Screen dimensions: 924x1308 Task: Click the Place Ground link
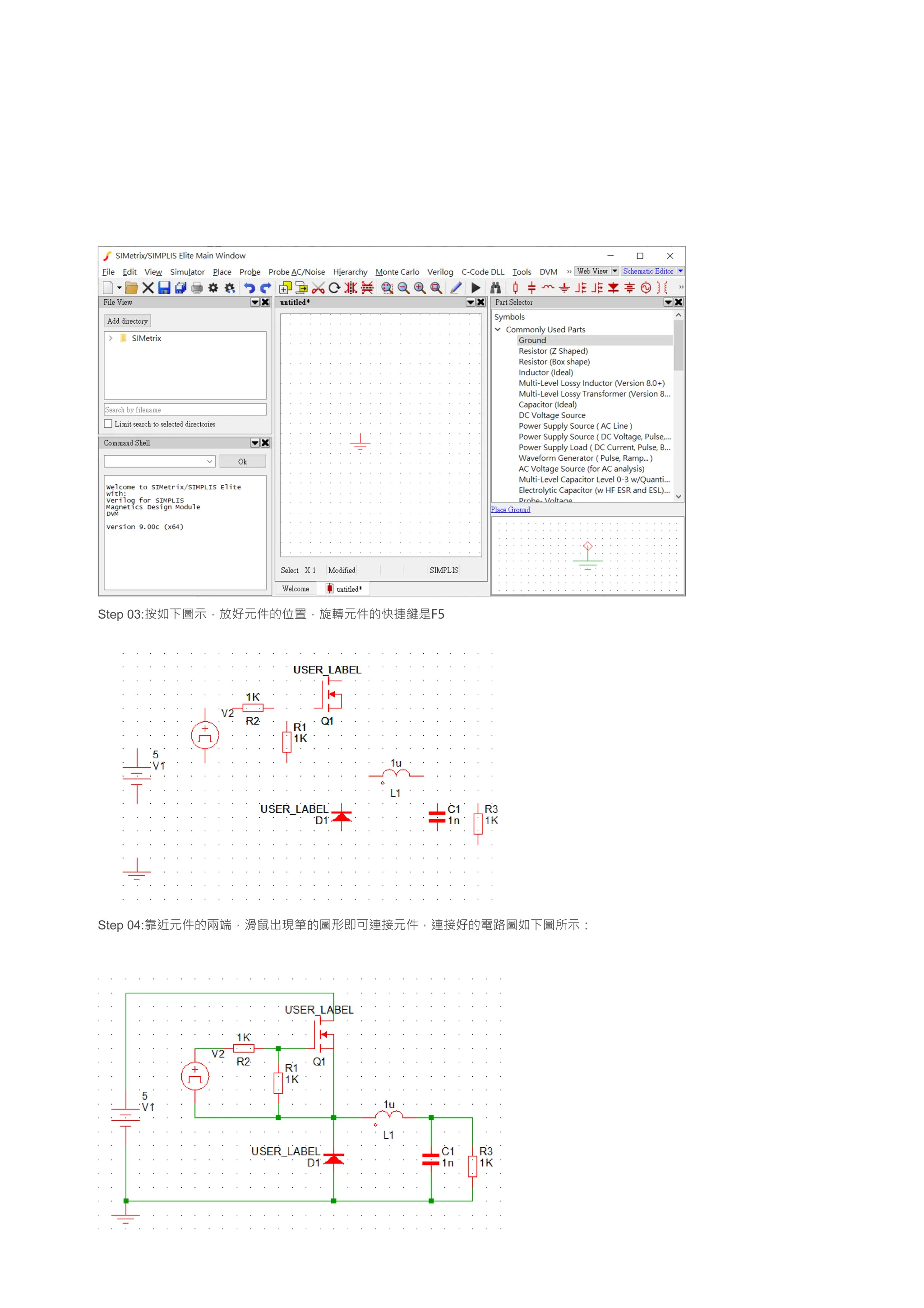510,510
